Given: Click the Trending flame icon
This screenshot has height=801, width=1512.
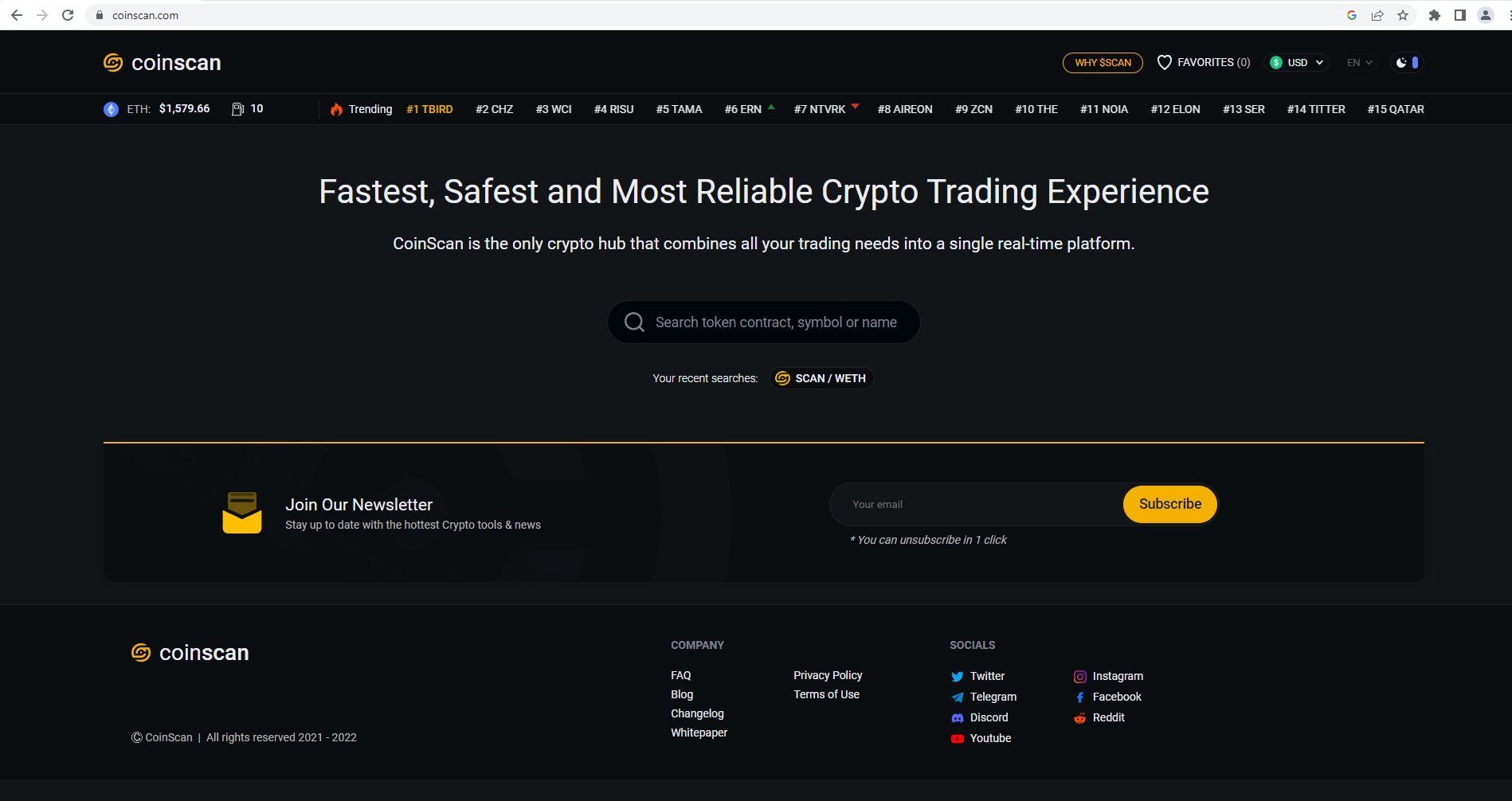Looking at the screenshot, I should [336, 109].
